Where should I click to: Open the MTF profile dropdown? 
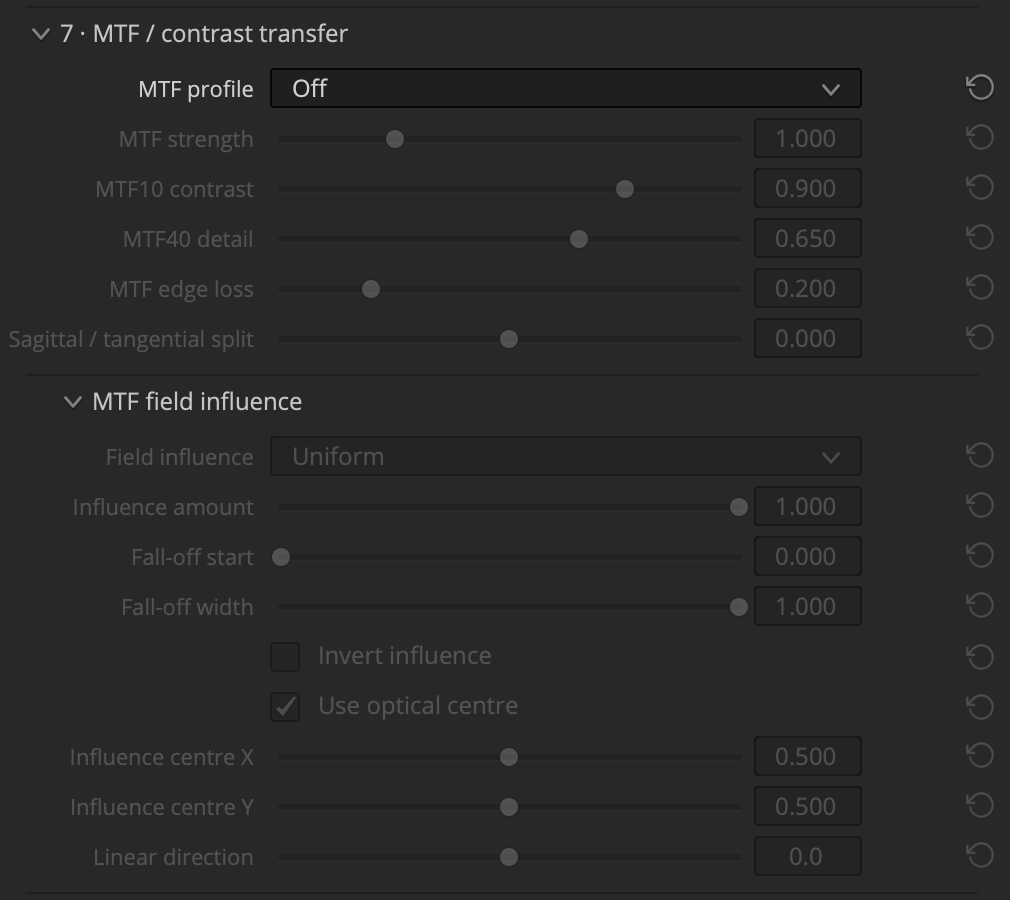(x=566, y=88)
